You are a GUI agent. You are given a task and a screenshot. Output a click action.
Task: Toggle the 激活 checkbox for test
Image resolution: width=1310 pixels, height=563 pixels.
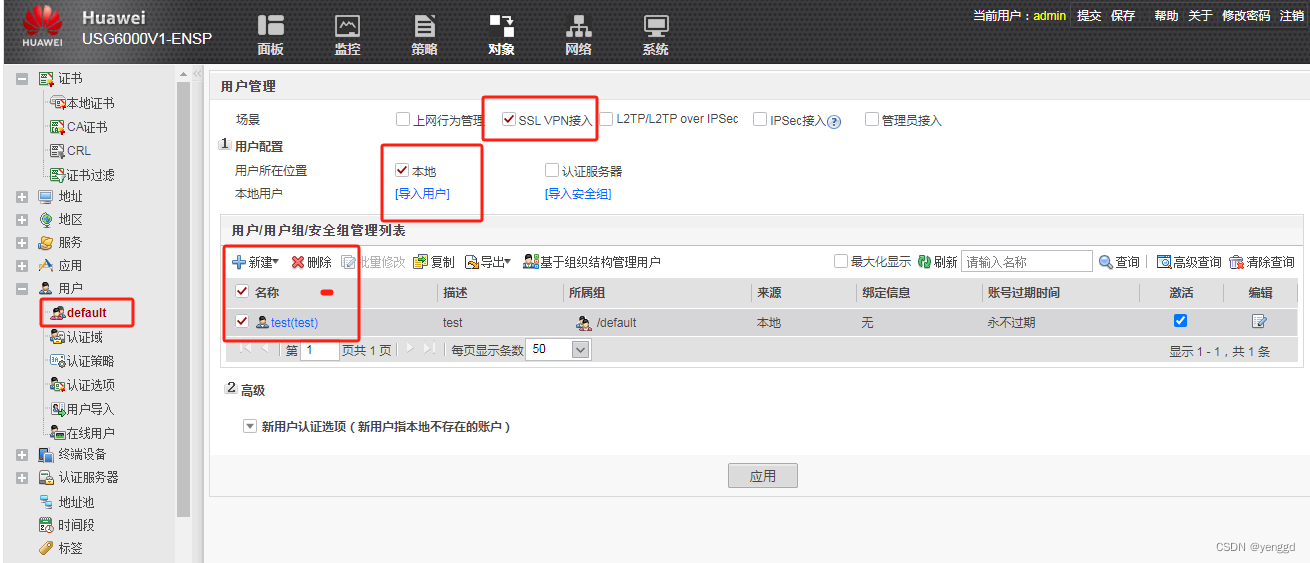pyautogui.click(x=1180, y=321)
